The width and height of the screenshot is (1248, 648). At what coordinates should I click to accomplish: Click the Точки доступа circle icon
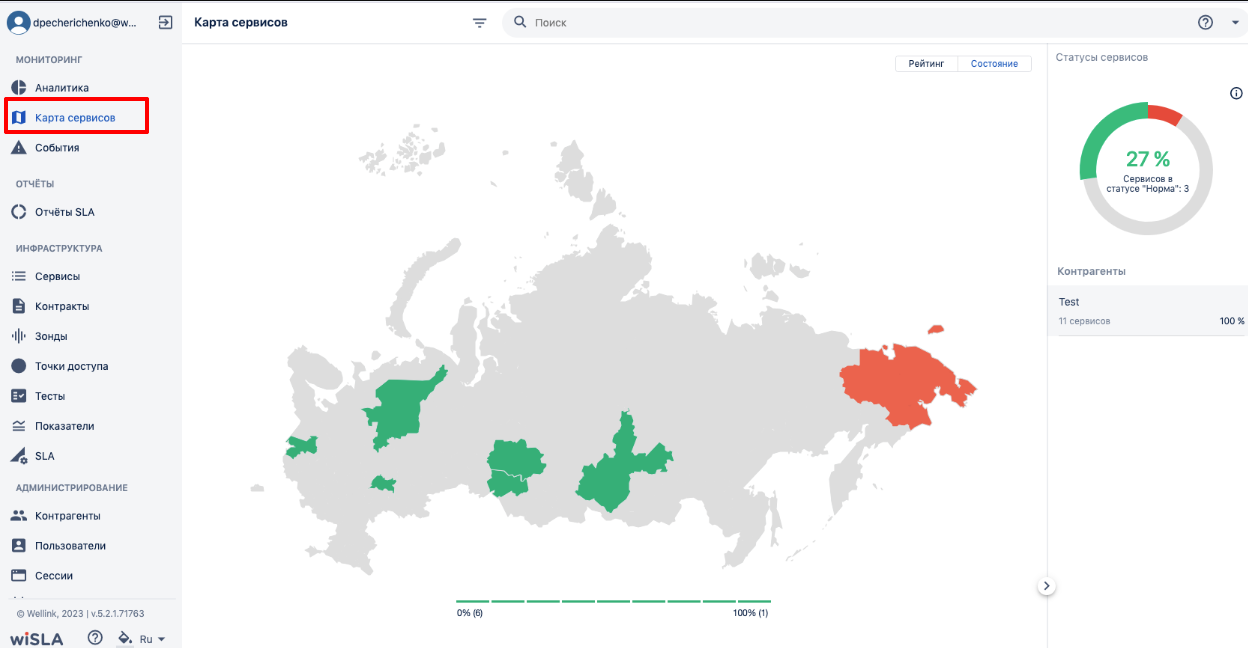click(18, 366)
